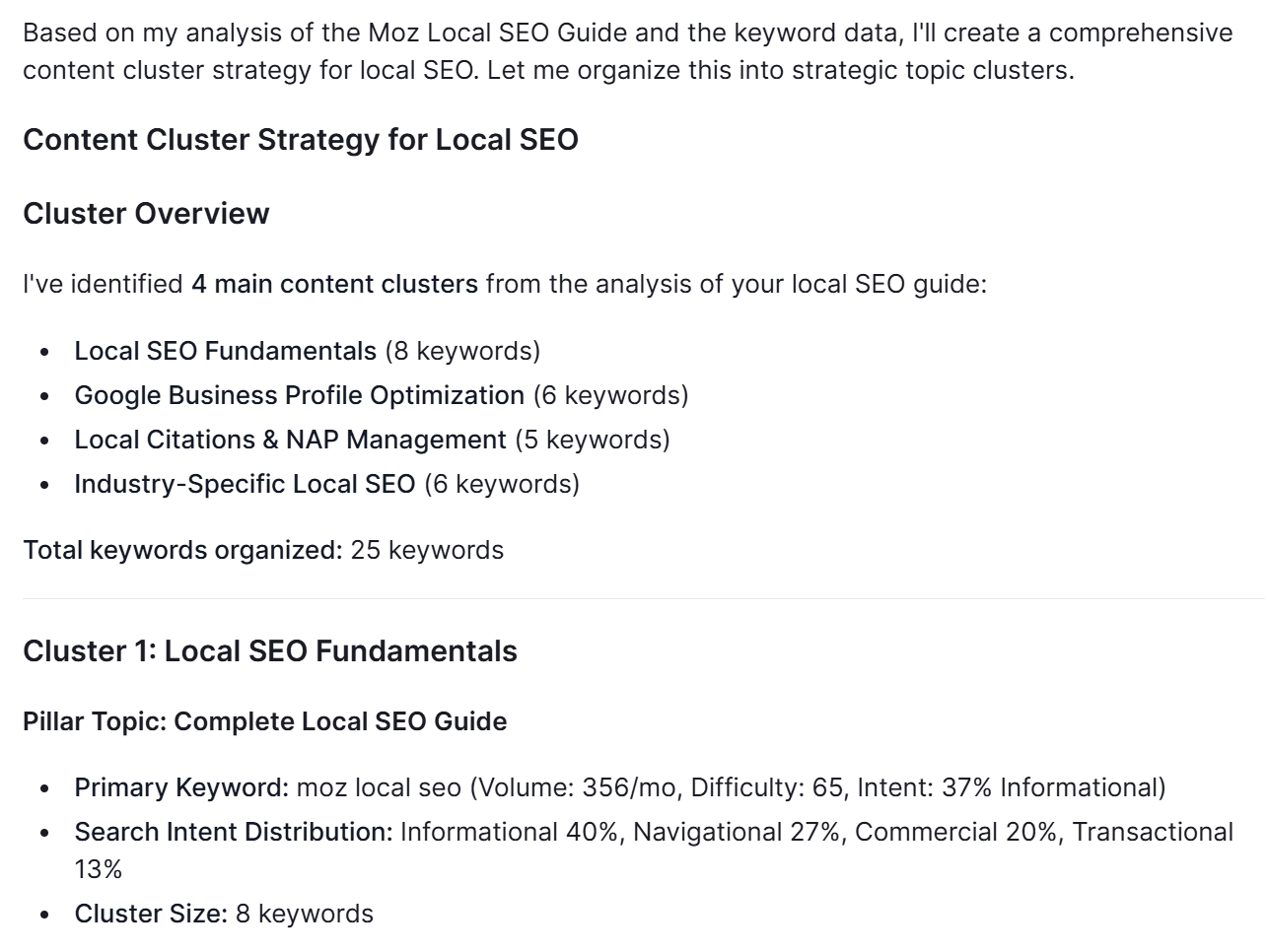Click the "Industry-Specific Local SEO" bullet item
The image size is (1267, 952).
245,484
